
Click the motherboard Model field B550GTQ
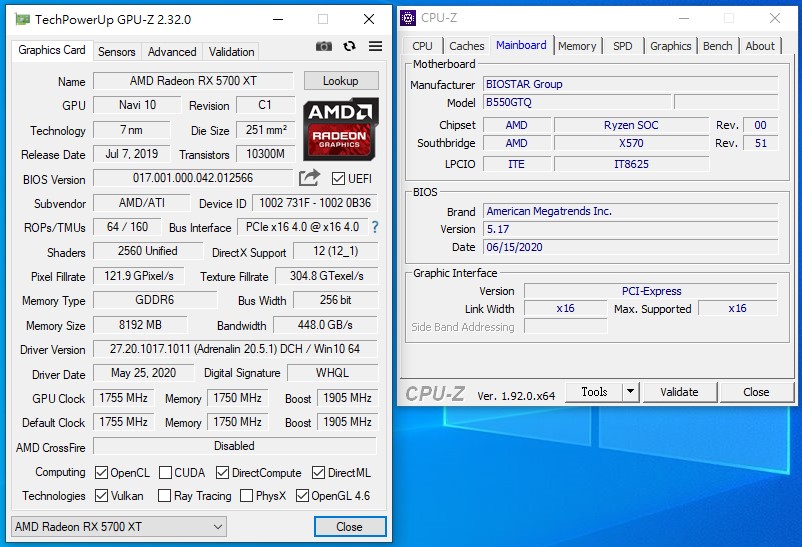[x=576, y=102]
